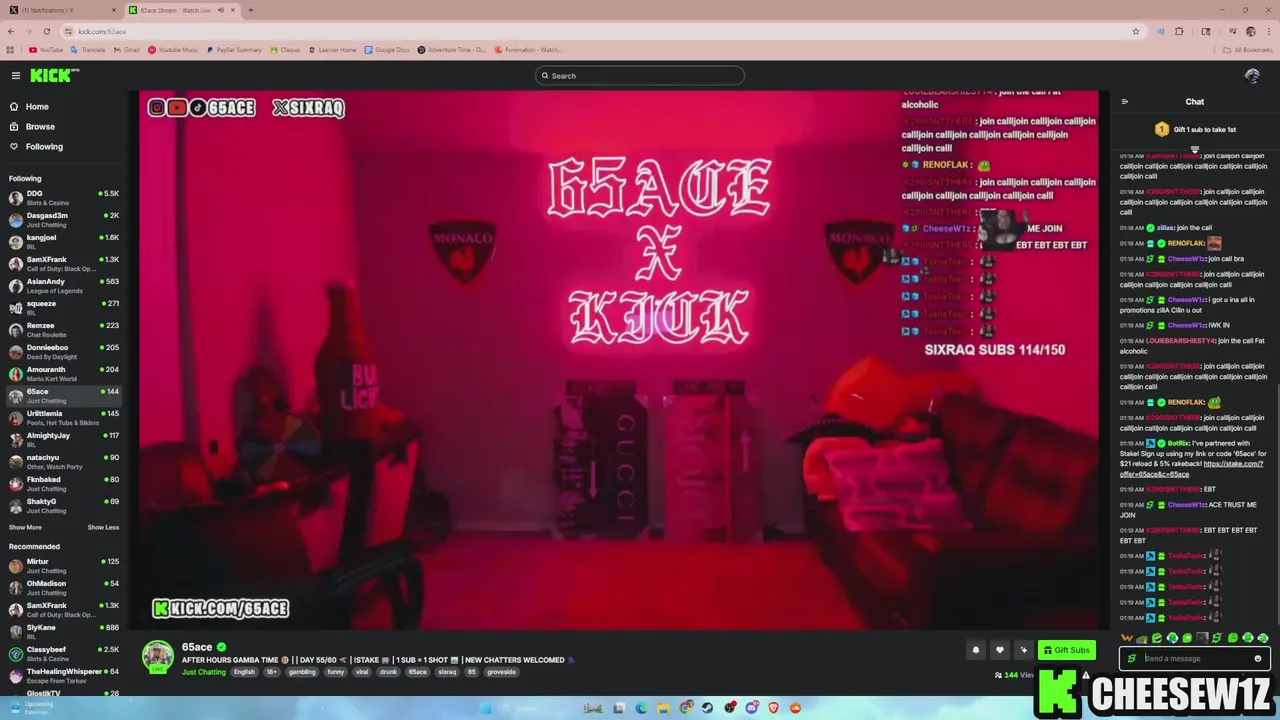Click the Gift Subs button
1280x720 pixels.
1066,650
